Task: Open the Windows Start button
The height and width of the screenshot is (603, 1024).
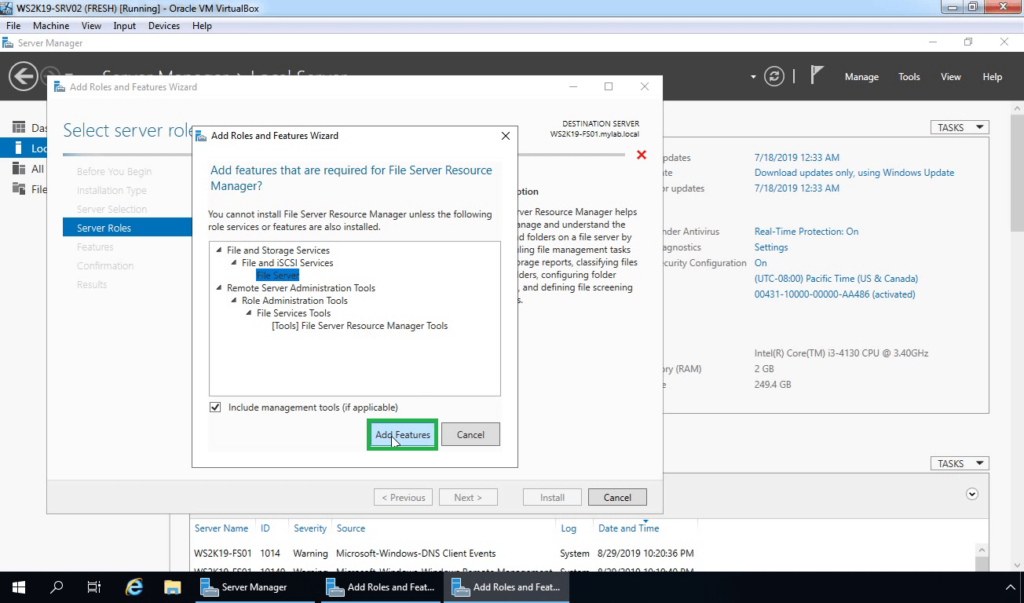Action: pos(19,587)
